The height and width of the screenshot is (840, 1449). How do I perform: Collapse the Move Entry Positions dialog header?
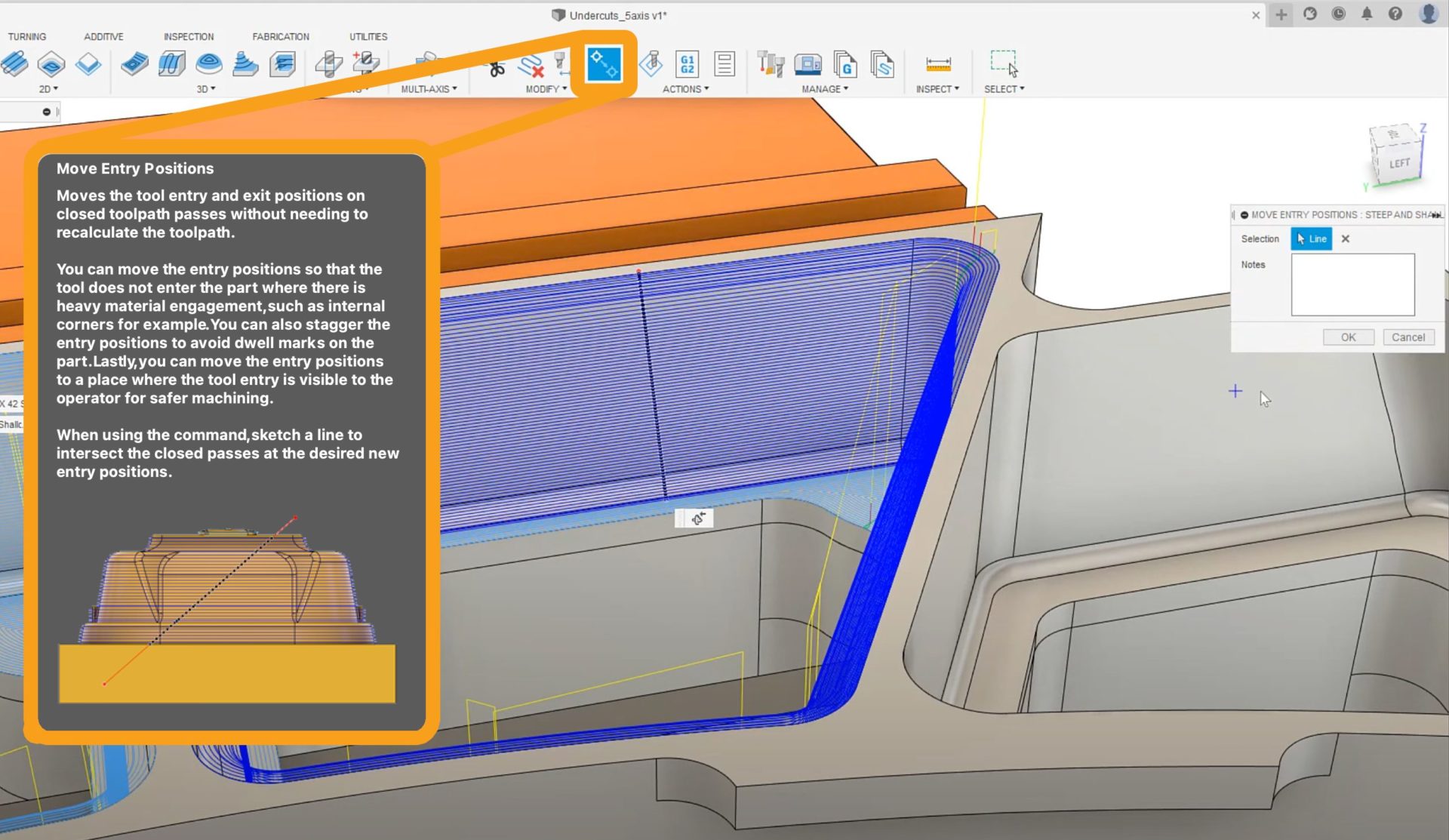point(1244,215)
